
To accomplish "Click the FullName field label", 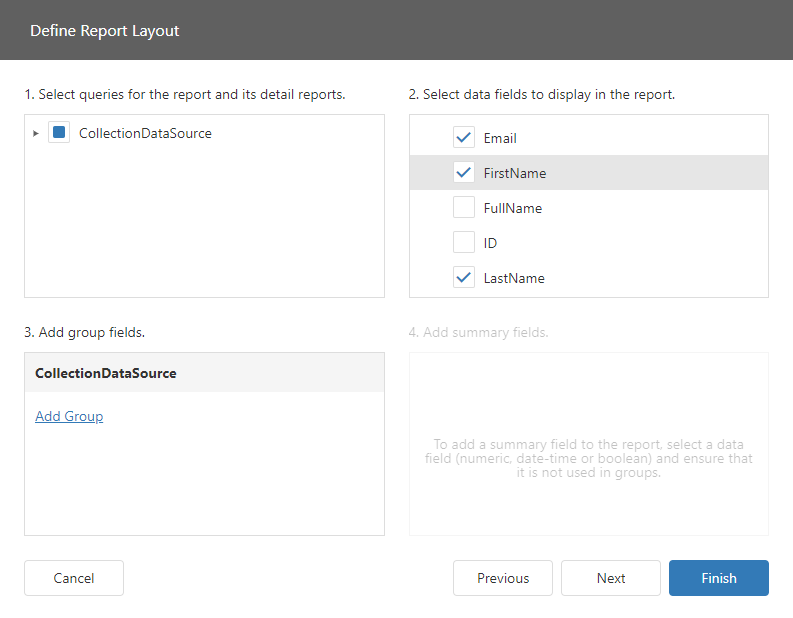I will click(513, 208).
